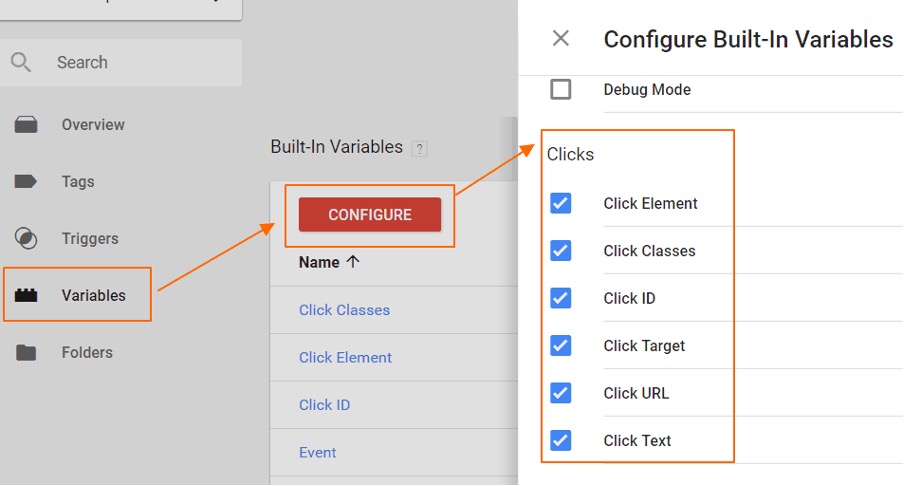The width and height of the screenshot is (904, 486).
Task: Disable the Click URL checkbox
Action: pos(560,393)
